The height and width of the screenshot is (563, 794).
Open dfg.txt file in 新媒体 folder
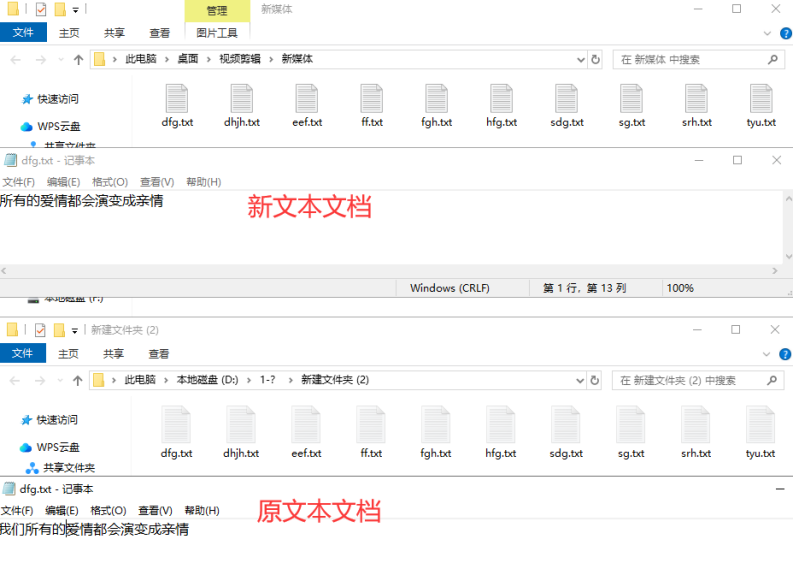point(176,105)
